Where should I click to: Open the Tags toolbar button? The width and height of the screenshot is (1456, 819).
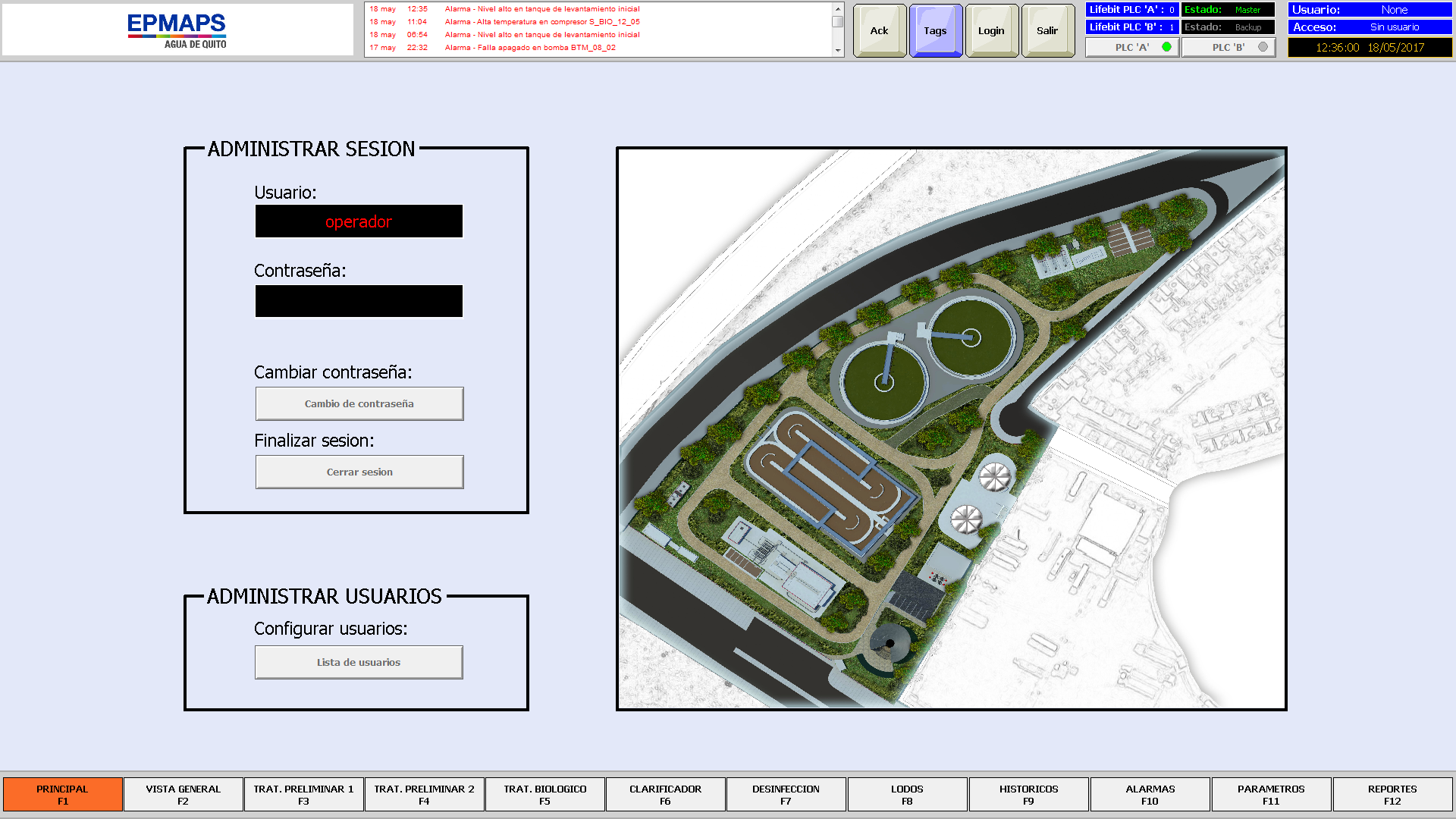pos(935,31)
